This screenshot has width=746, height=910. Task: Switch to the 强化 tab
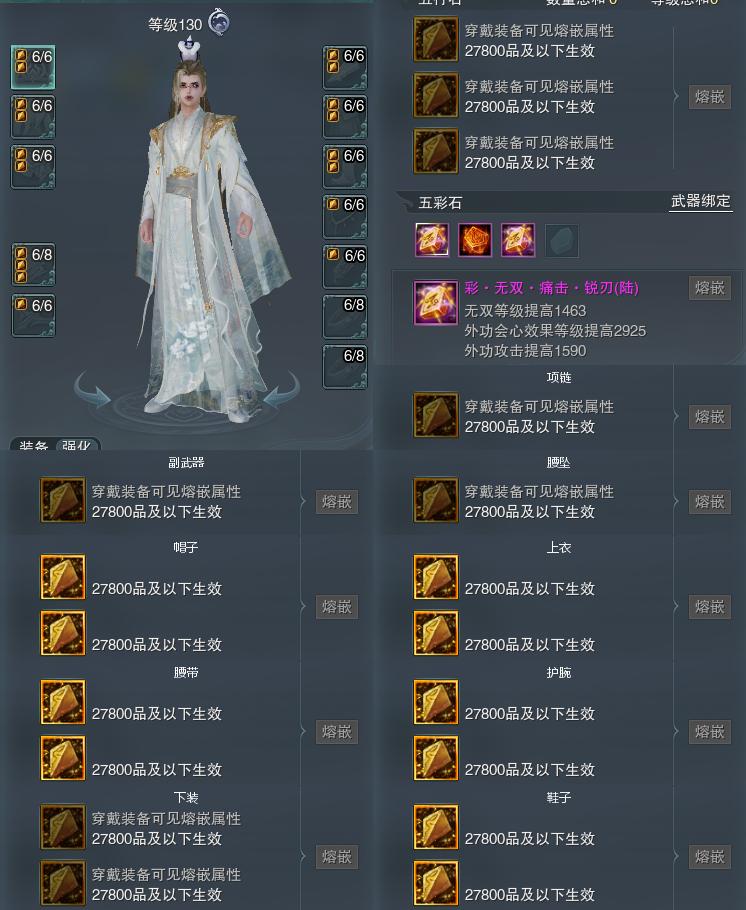point(78,445)
